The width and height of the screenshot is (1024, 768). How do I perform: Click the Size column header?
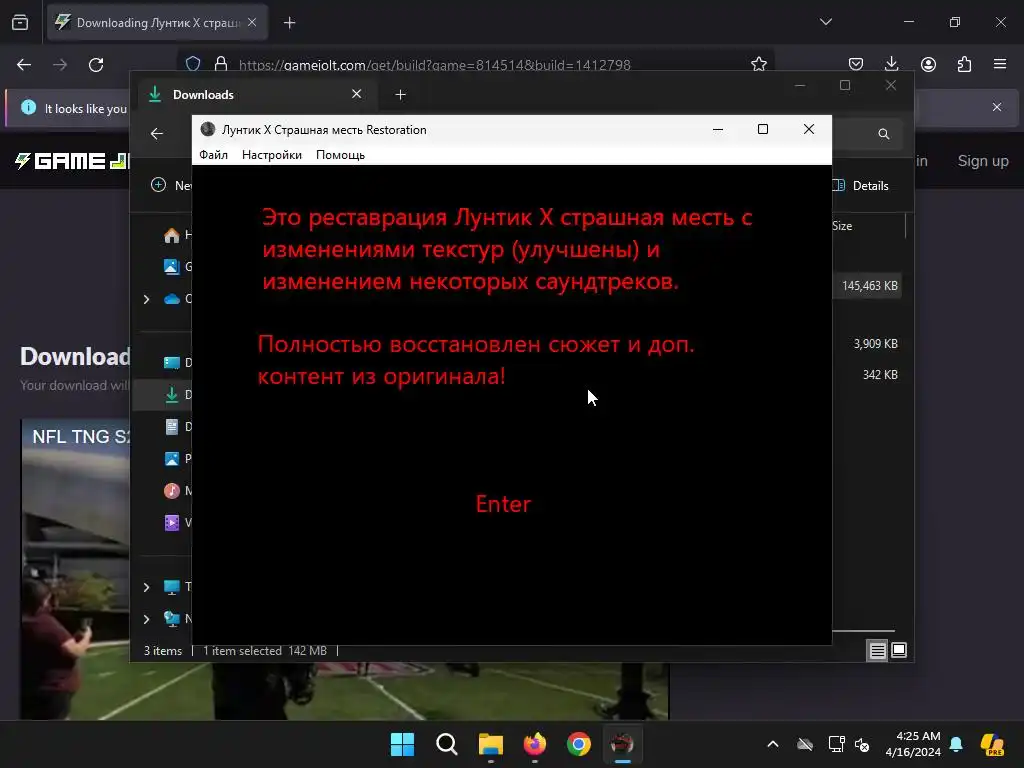coord(842,226)
